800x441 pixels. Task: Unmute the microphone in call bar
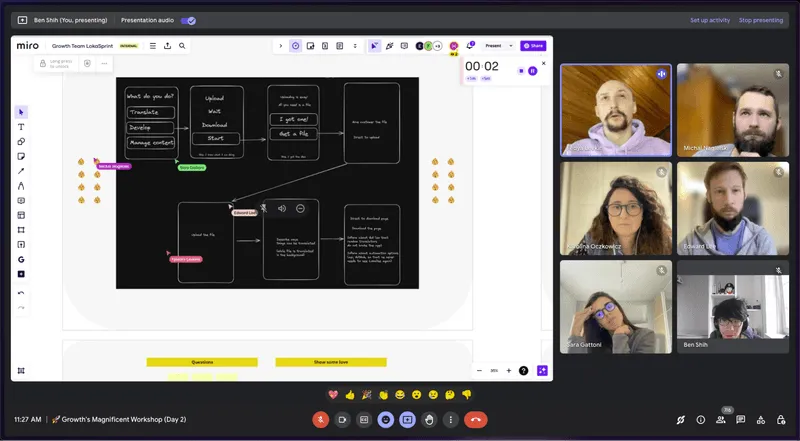[321, 420]
